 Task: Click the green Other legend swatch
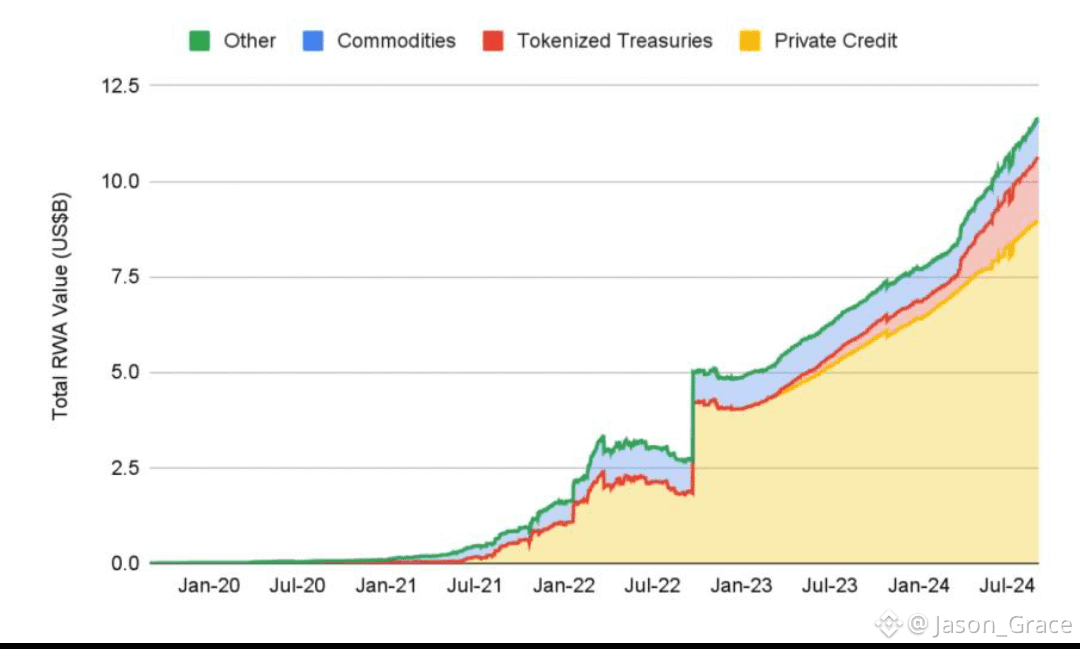pos(199,41)
